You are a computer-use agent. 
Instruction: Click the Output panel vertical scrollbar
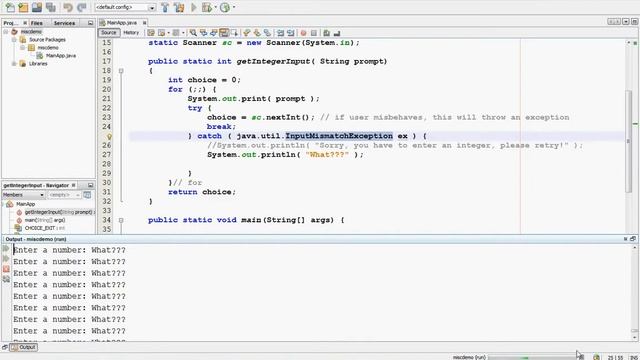pyautogui.click(x=634, y=292)
